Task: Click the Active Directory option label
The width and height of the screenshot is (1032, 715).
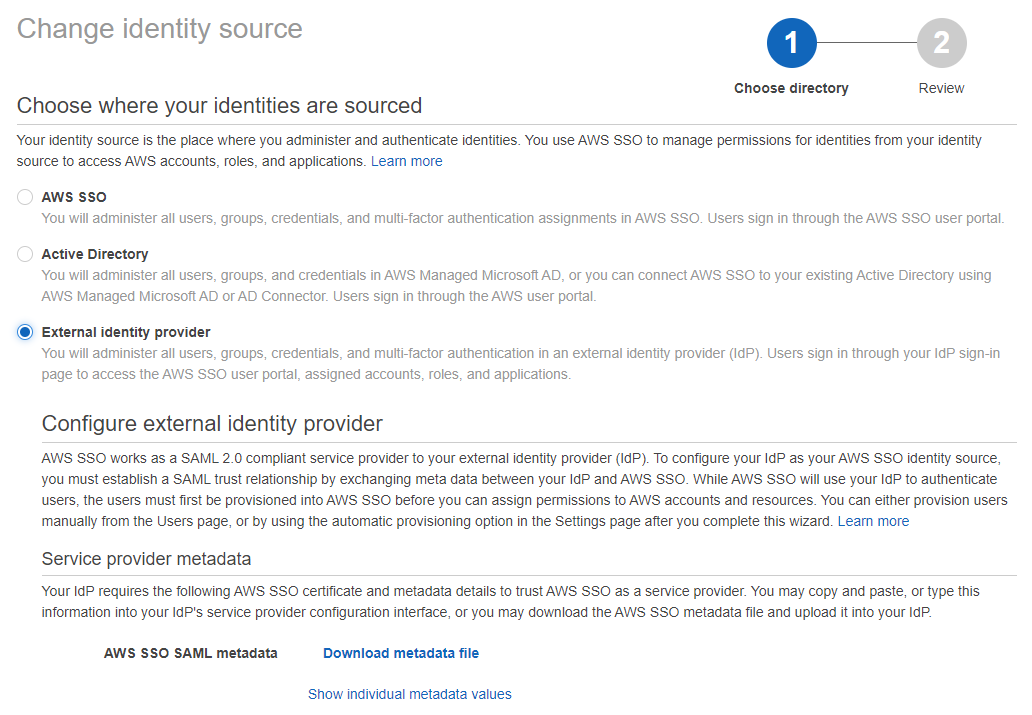Action: pos(95,254)
